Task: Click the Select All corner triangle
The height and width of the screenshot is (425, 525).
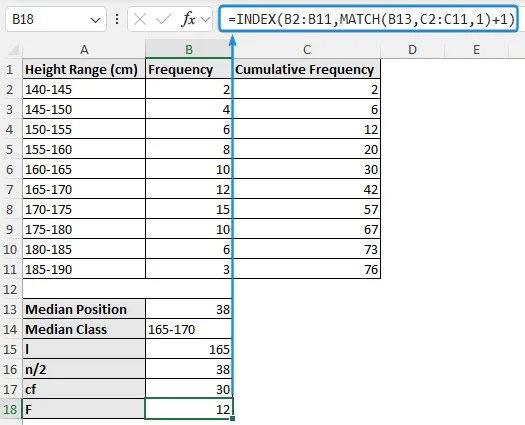Action: click(x=13, y=50)
